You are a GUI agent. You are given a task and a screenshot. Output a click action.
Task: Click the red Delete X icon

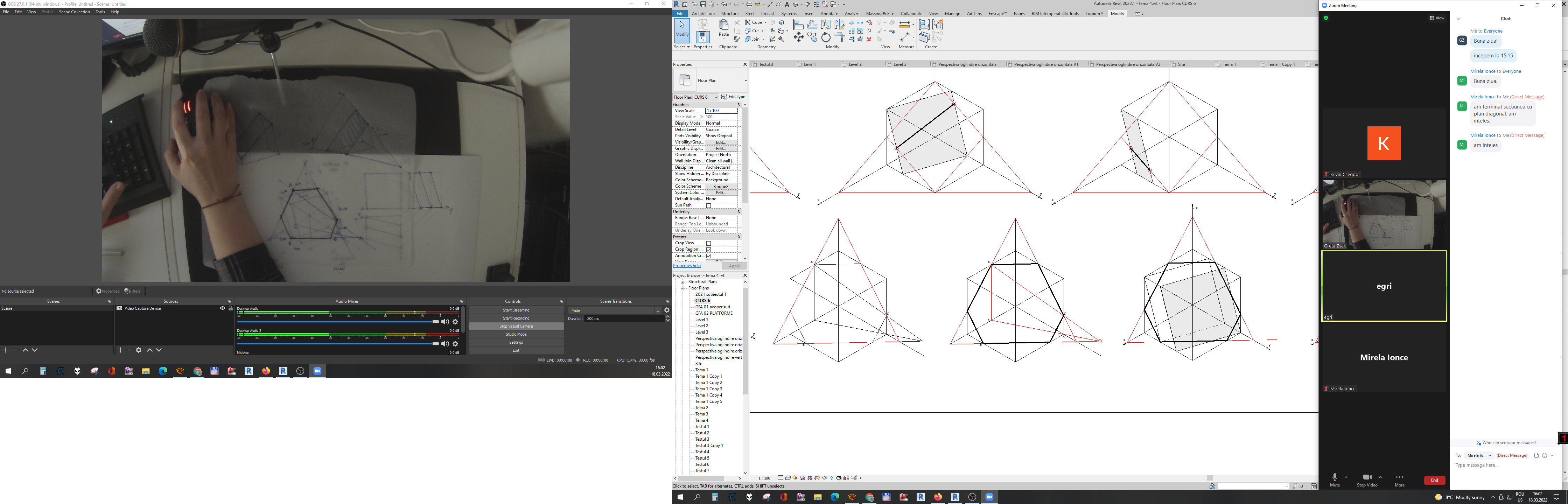click(869, 39)
